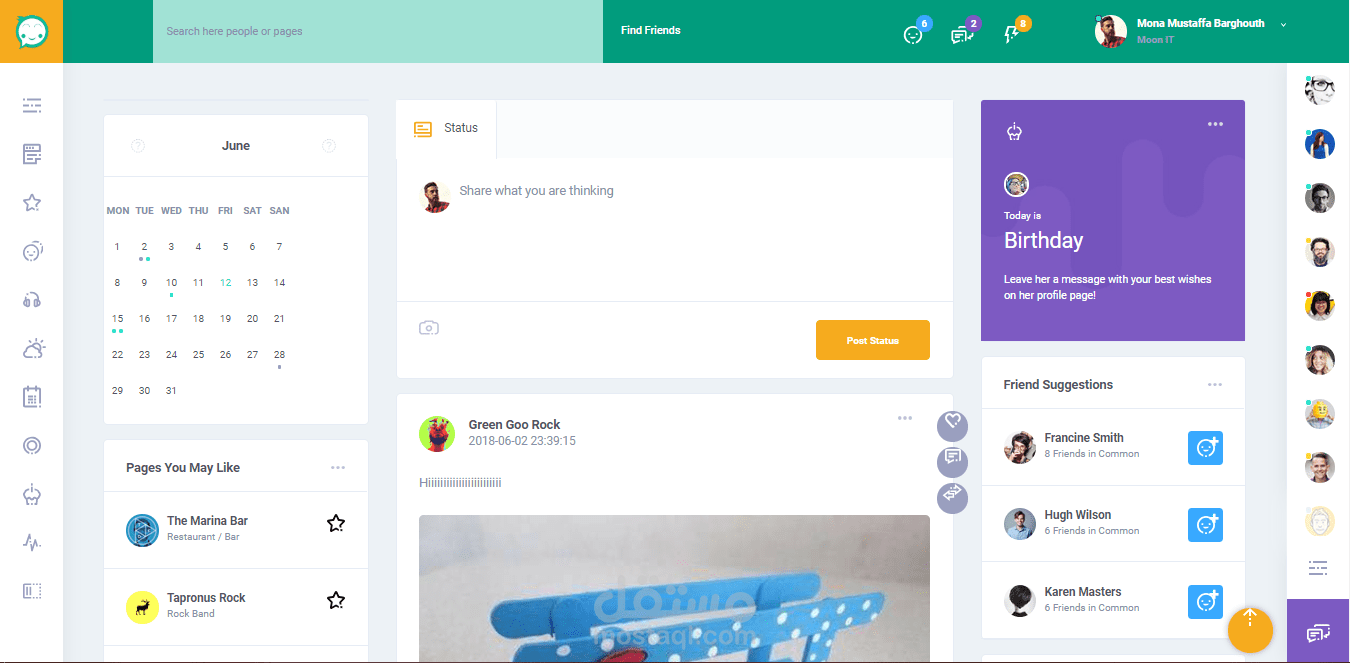
Task: Click the Post Status button
Action: 873,340
